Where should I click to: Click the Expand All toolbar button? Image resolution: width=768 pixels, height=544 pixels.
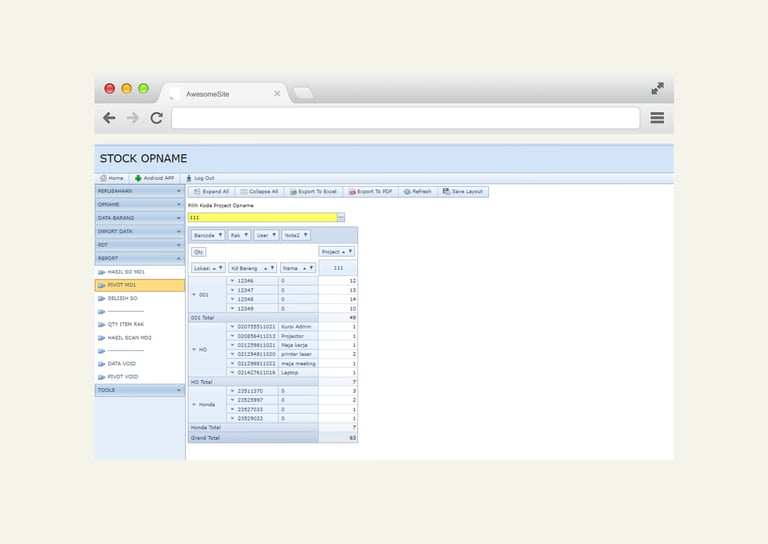click(212, 191)
